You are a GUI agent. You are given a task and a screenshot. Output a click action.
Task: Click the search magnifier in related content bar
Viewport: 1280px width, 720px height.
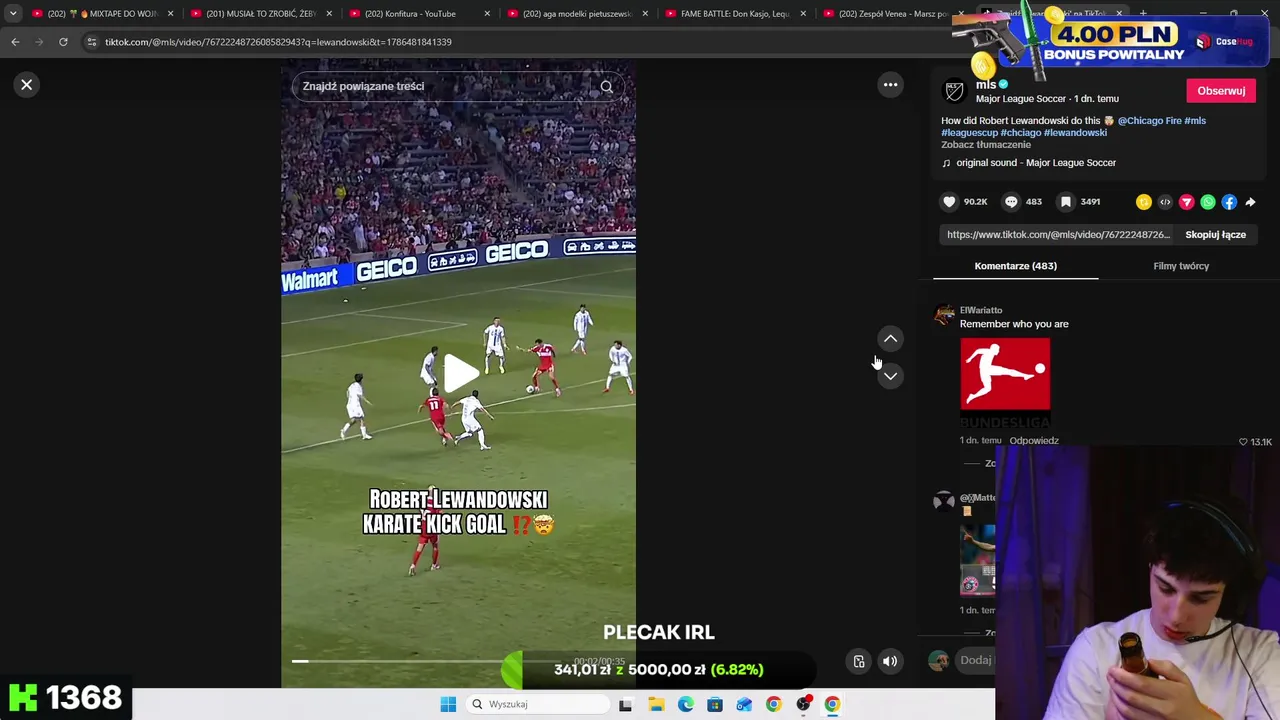(606, 87)
